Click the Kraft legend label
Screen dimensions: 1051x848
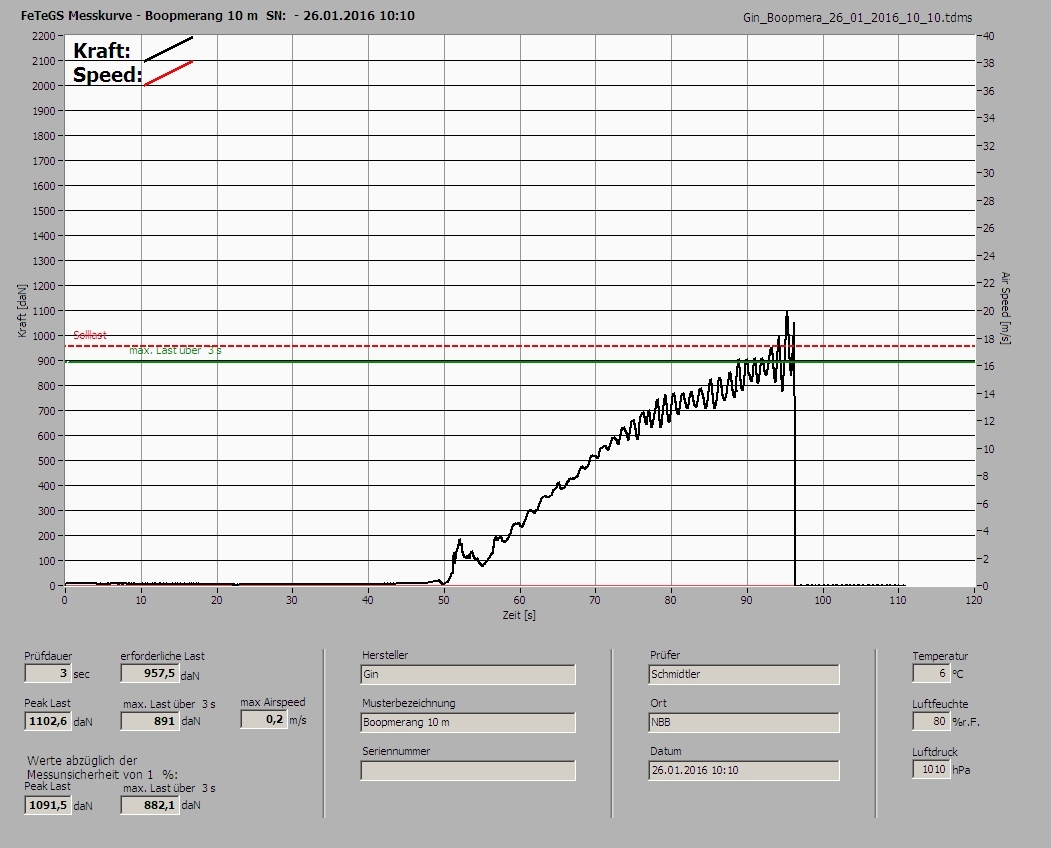(x=102, y=50)
